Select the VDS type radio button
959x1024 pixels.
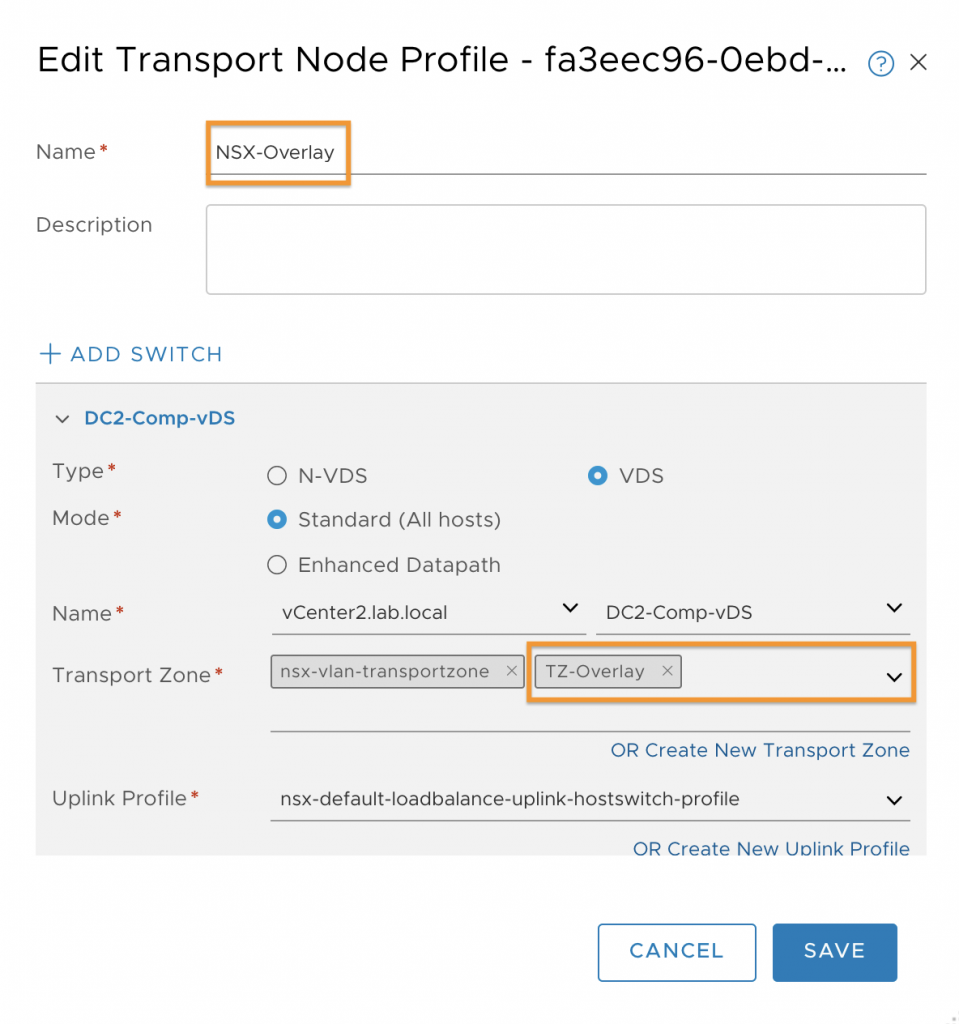click(597, 475)
